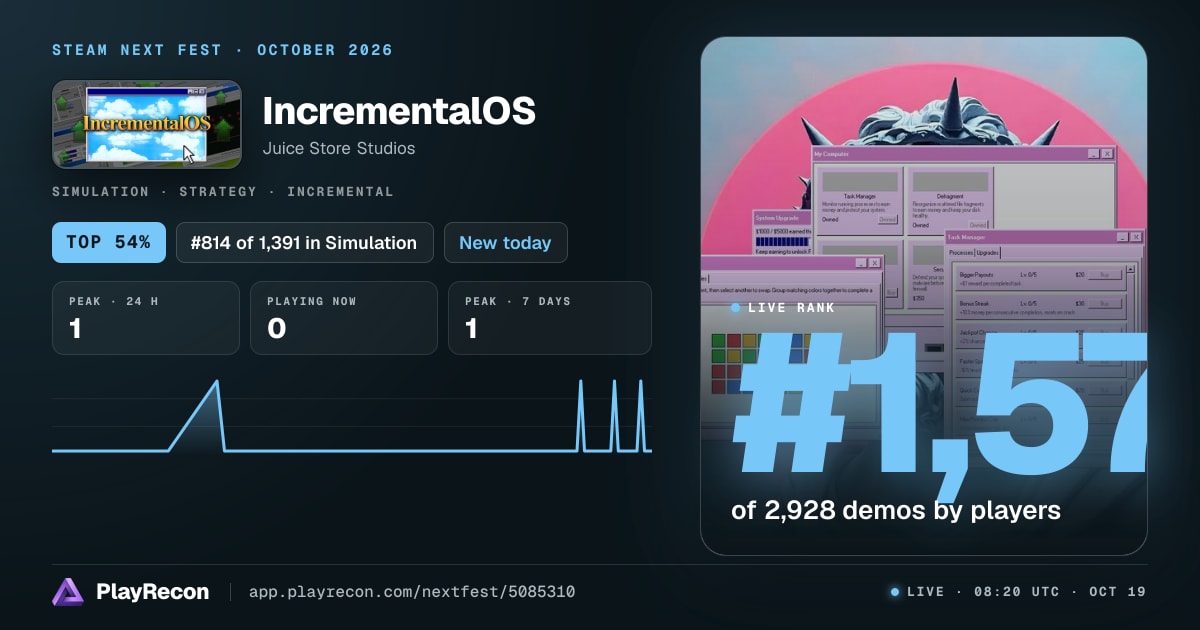This screenshot has height=630, width=1200.
Task: Click the Steam Next Fest October 2026 header
Action: point(222,50)
